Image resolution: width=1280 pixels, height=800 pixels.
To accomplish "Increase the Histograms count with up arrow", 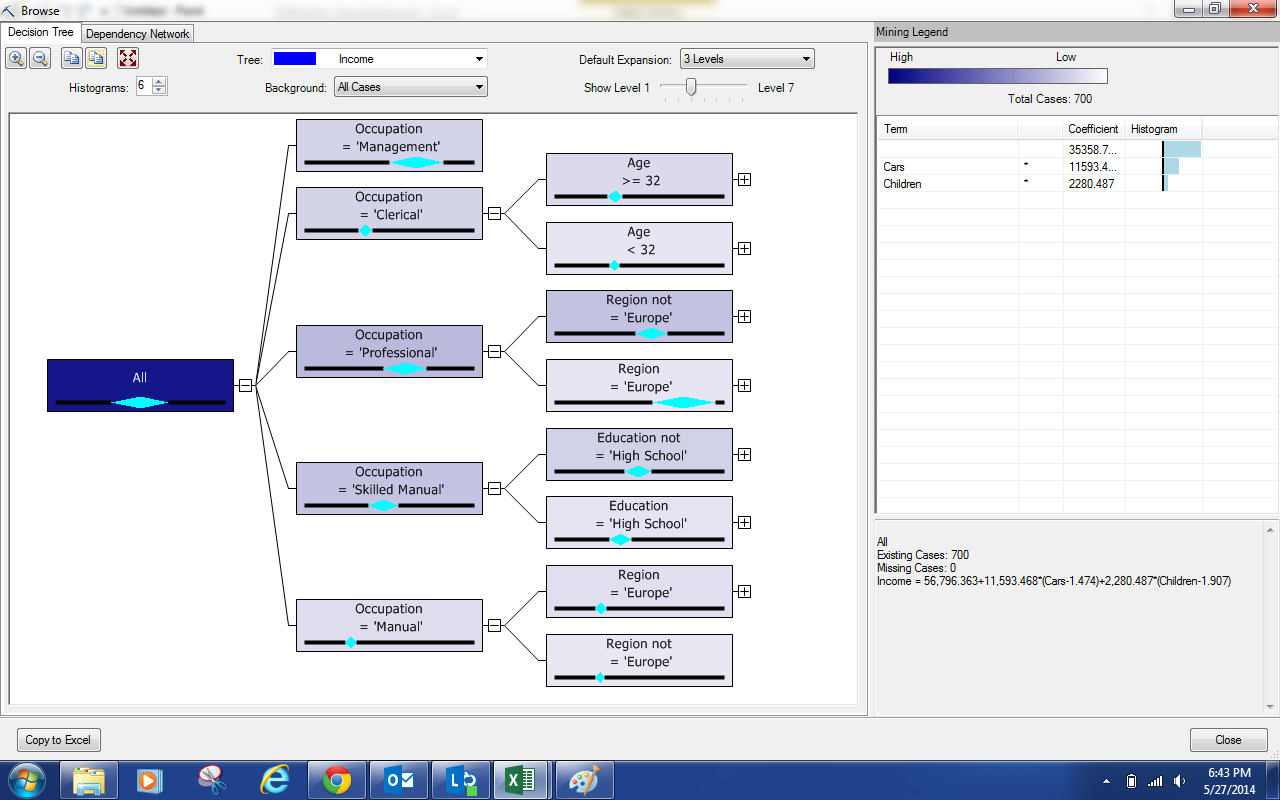I will [x=159, y=82].
